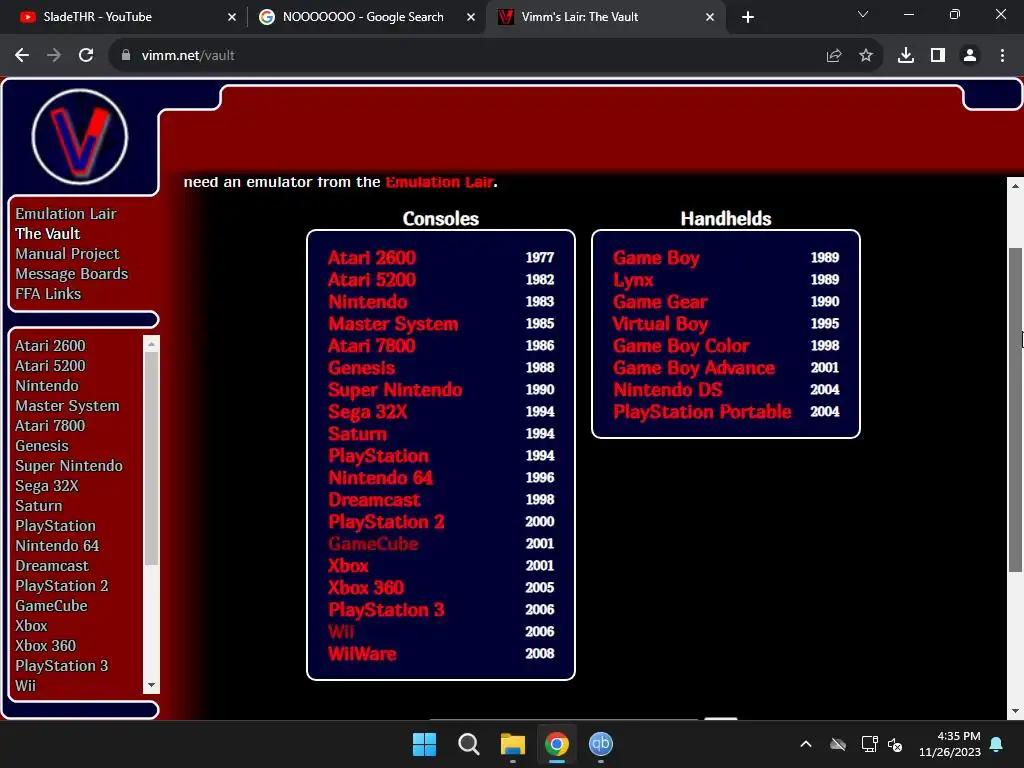Click sidebar list scroll-up arrow
Screen dimensions: 1024x768
(x=152, y=343)
